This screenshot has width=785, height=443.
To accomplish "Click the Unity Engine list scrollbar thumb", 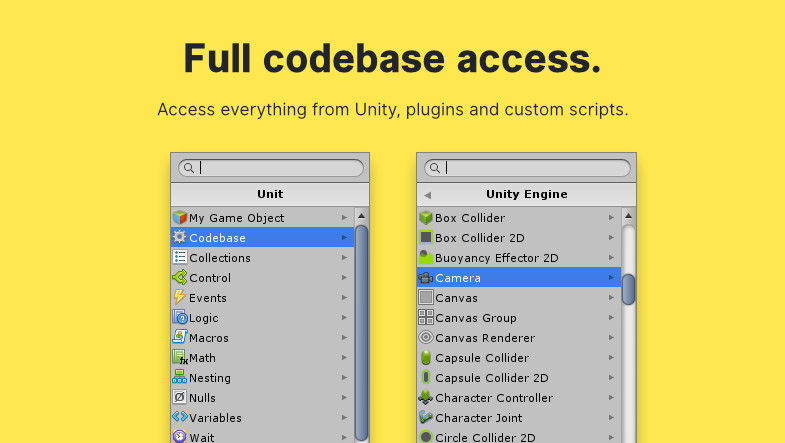I will pos(629,289).
